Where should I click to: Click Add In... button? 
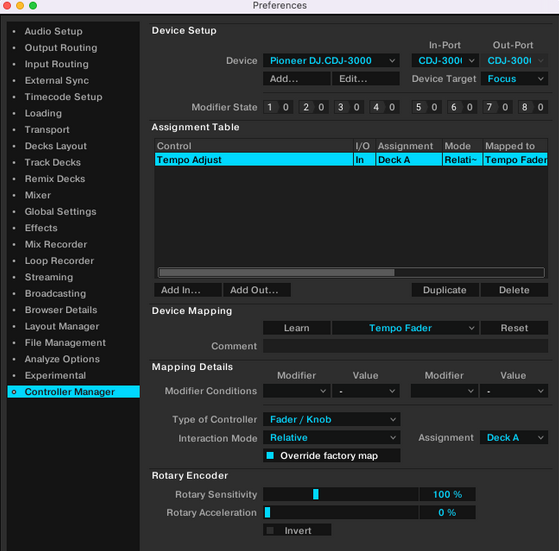[188, 290]
